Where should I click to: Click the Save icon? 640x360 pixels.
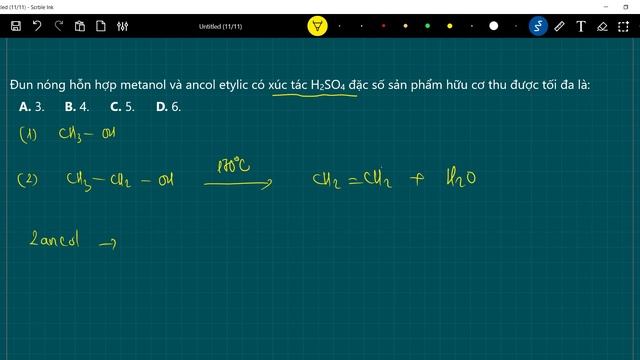[x=16, y=26]
